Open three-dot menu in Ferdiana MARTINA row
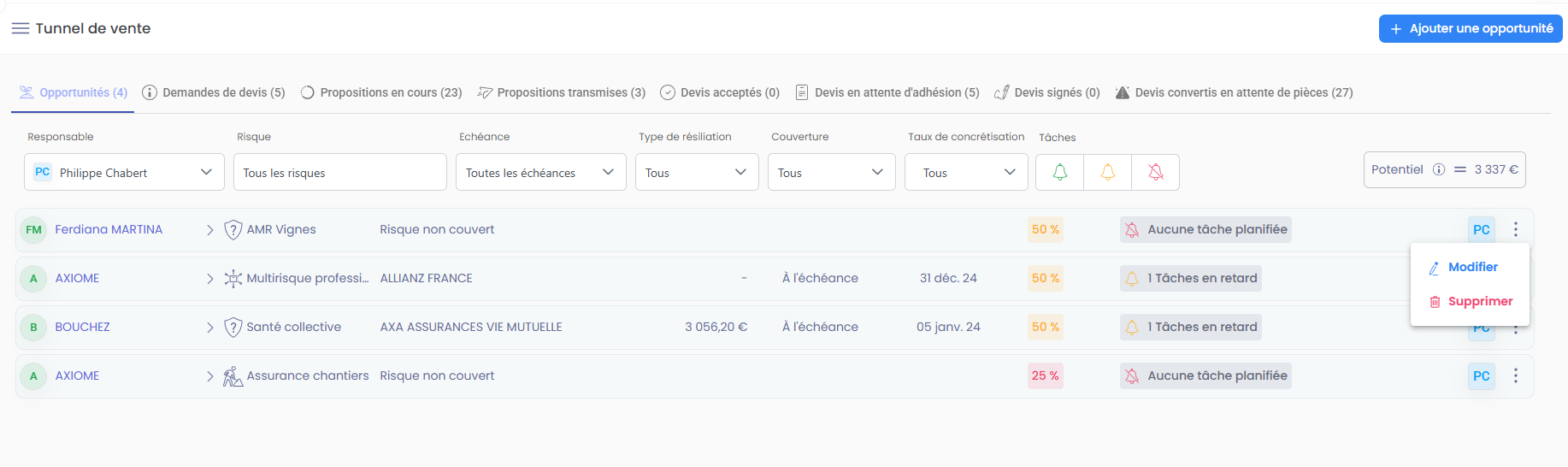The image size is (1568, 467). click(x=1516, y=229)
